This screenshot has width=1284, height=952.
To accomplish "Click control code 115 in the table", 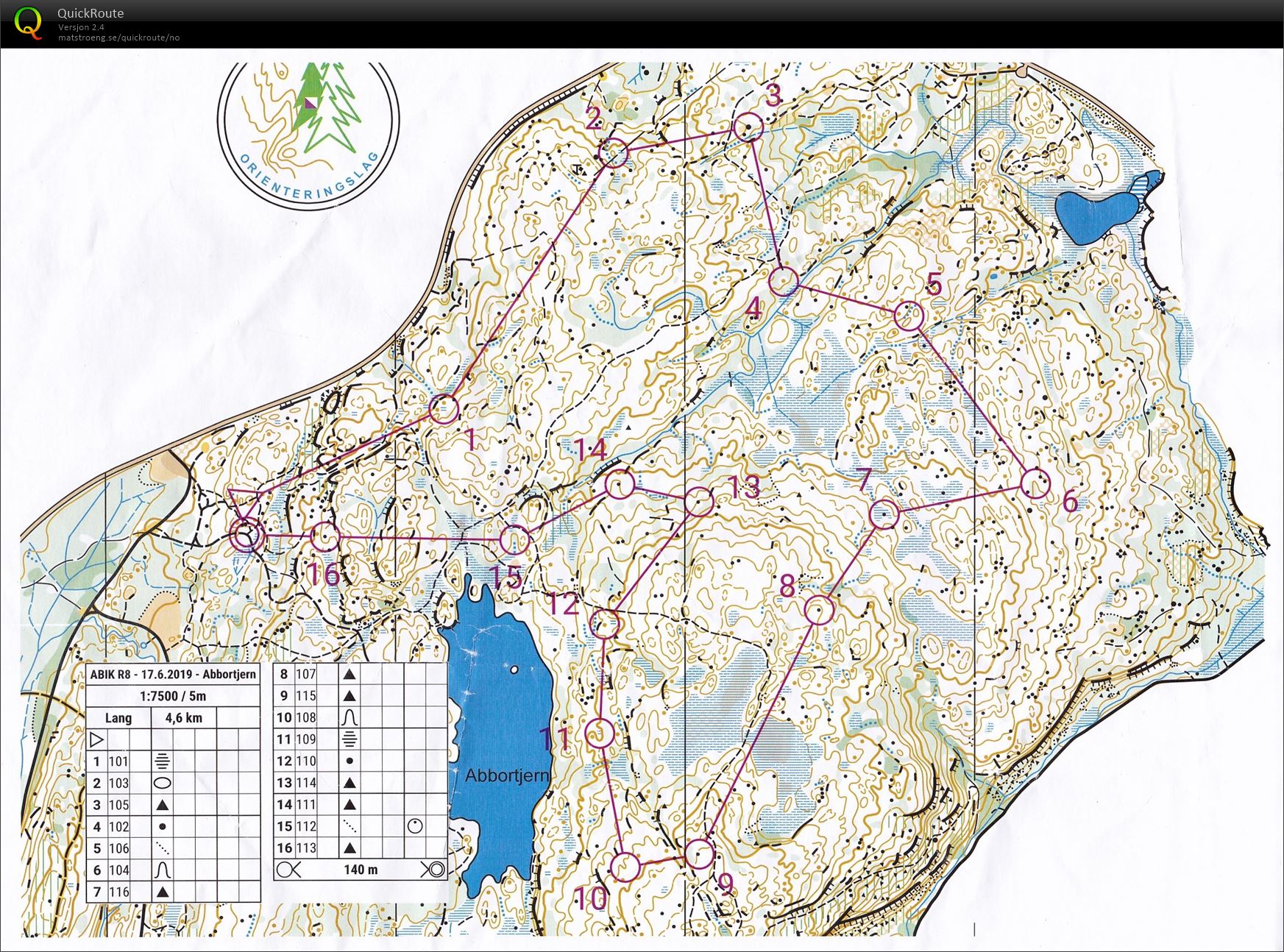I will pos(306,695).
